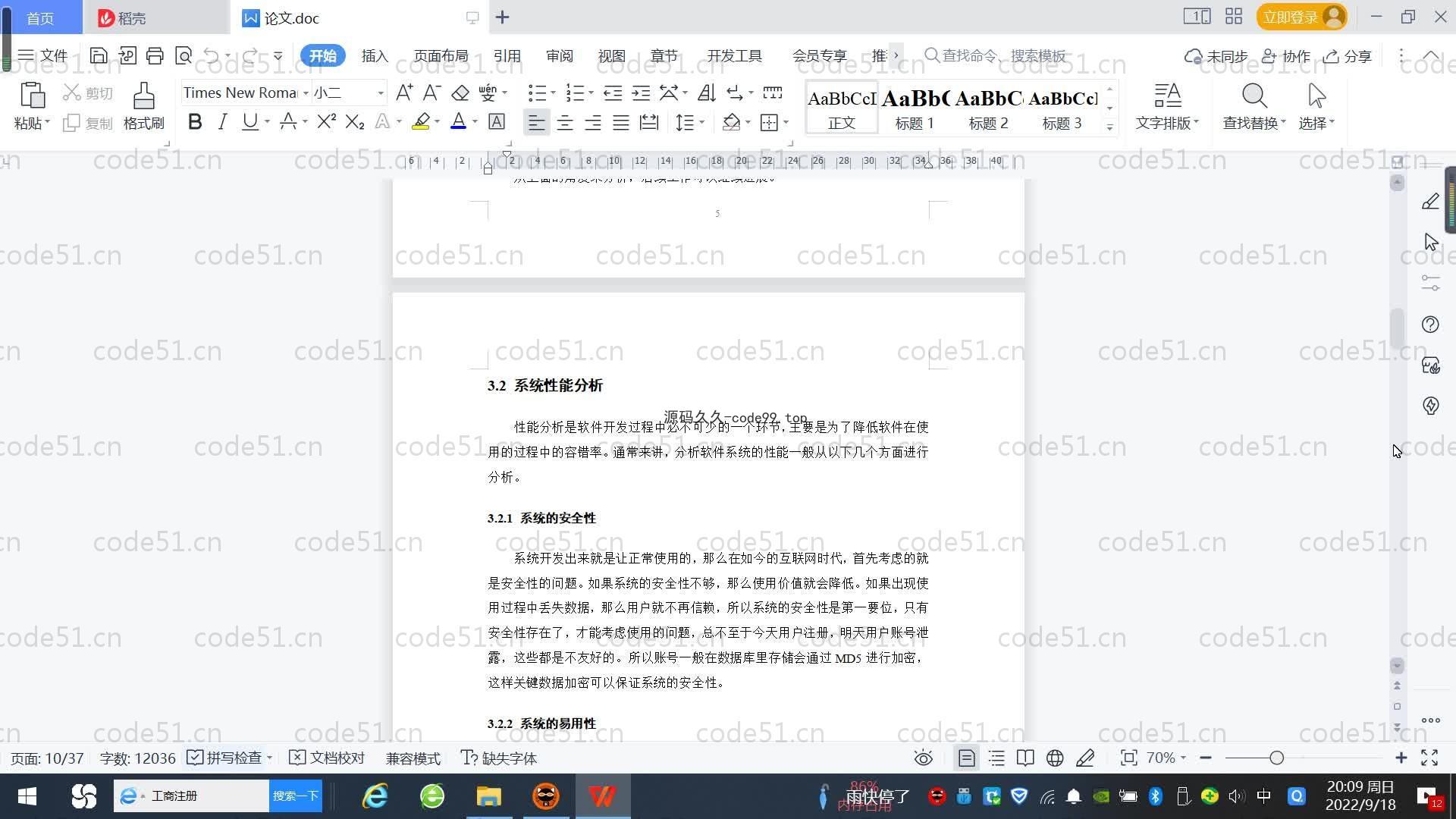Click the pen icon in right sidebar
The image size is (1456, 819).
point(1430,201)
